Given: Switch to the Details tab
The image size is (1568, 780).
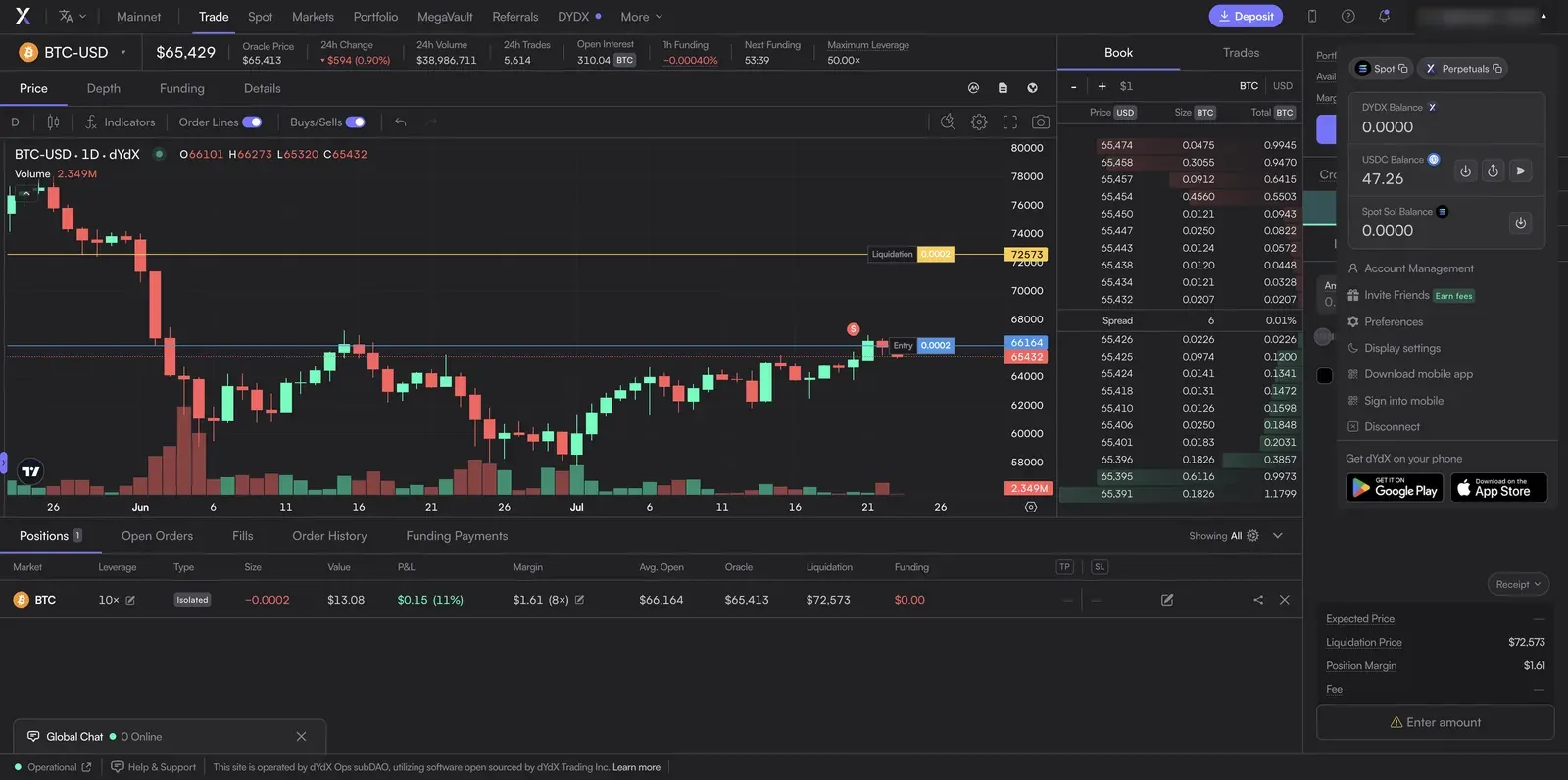Looking at the screenshot, I should 262,88.
